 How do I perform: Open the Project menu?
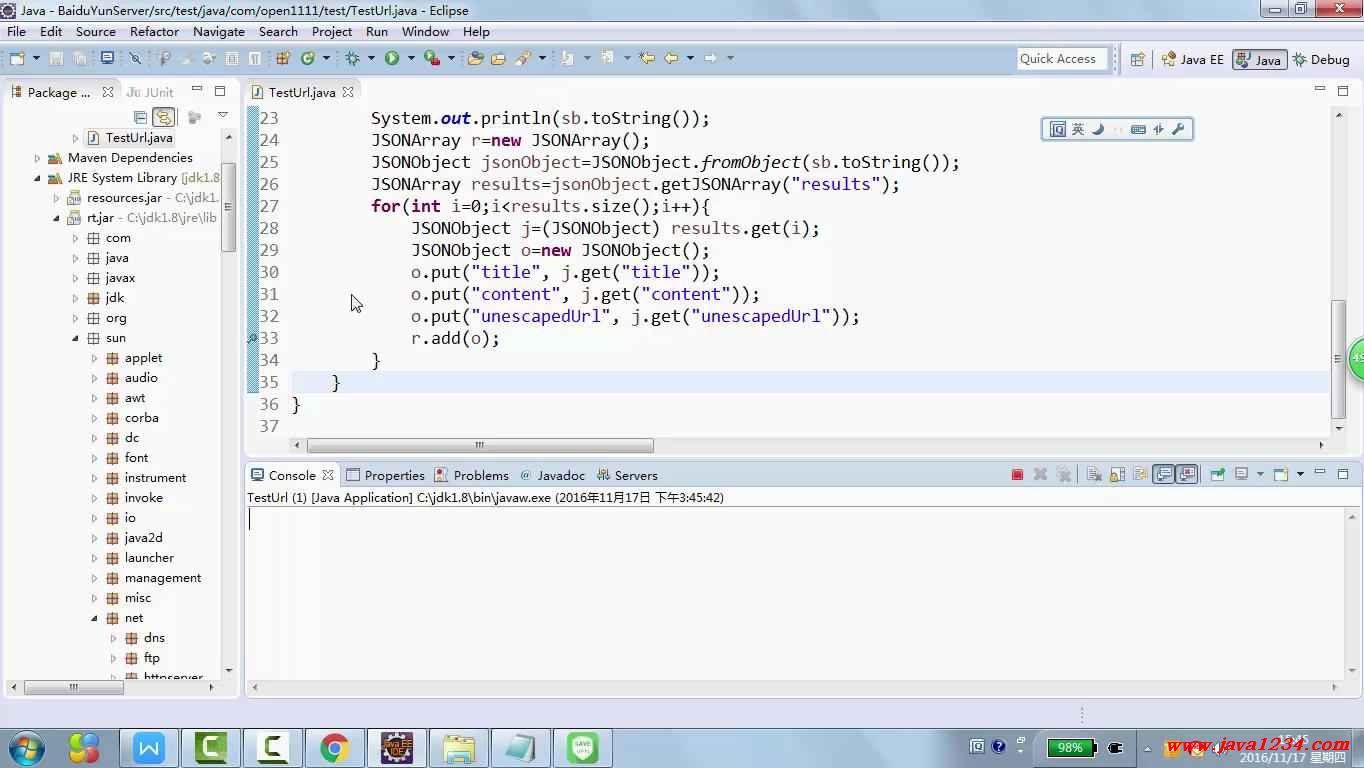click(332, 31)
